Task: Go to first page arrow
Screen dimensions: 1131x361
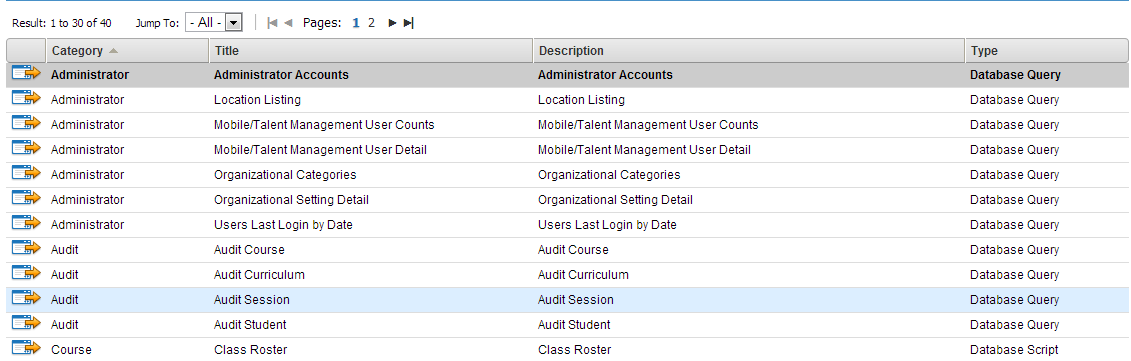Action: click(x=272, y=23)
